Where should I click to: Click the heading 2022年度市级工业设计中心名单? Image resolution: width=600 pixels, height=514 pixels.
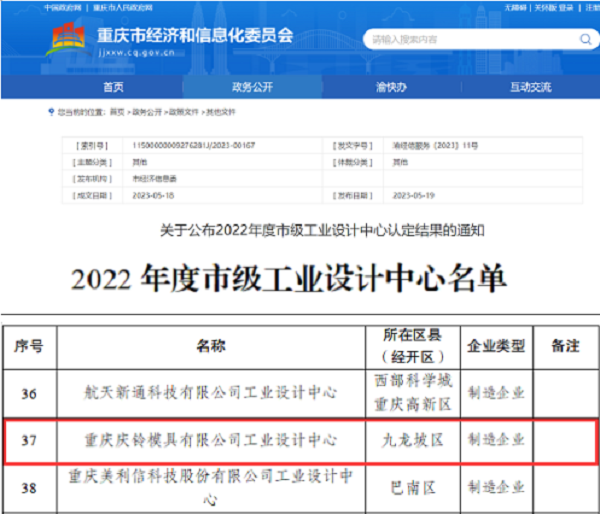click(x=289, y=278)
